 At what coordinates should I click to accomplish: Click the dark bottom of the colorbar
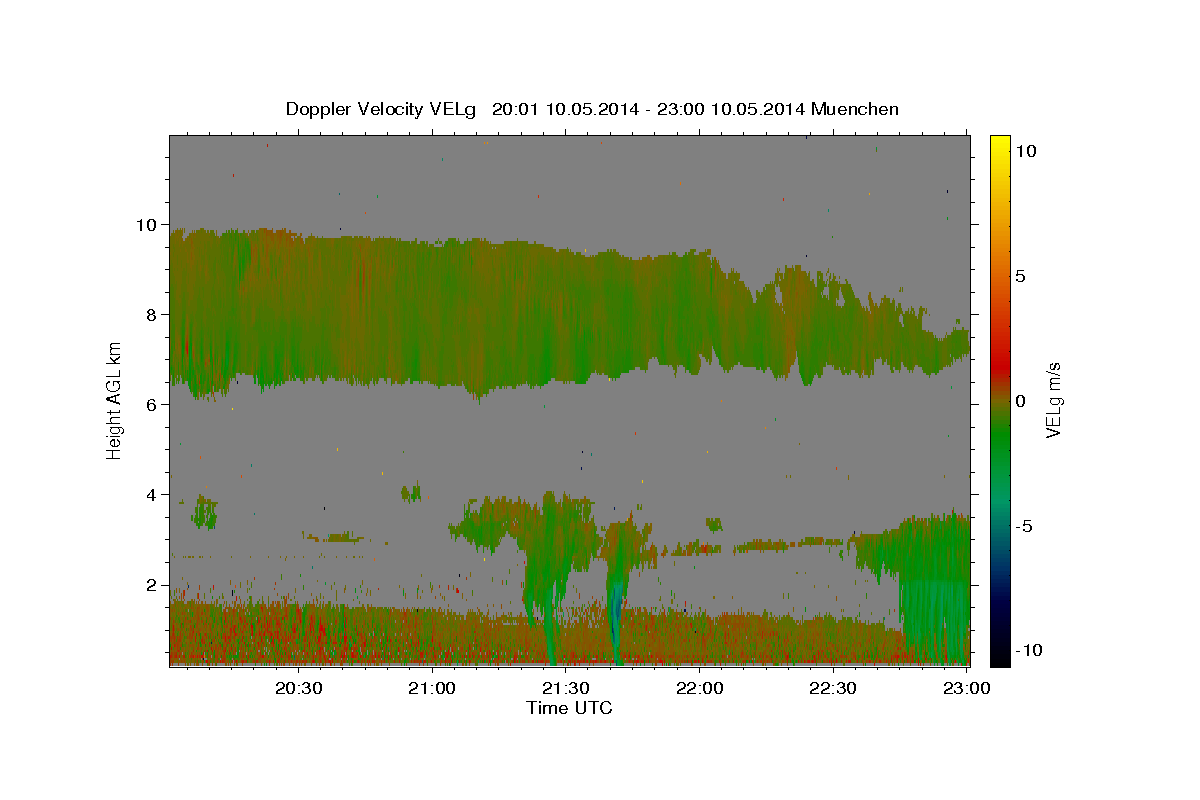point(1000,650)
